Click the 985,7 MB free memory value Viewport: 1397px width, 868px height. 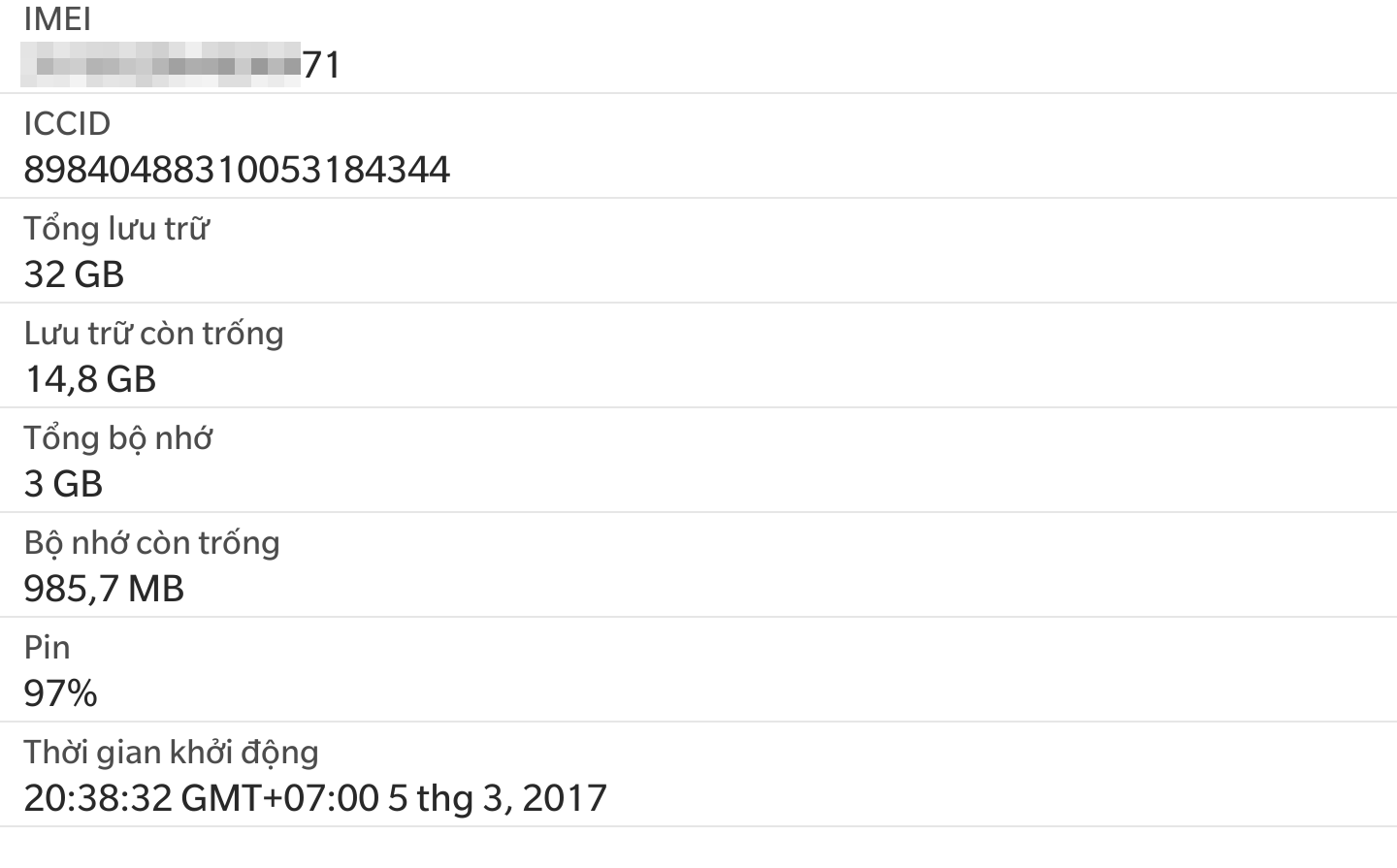(104, 589)
